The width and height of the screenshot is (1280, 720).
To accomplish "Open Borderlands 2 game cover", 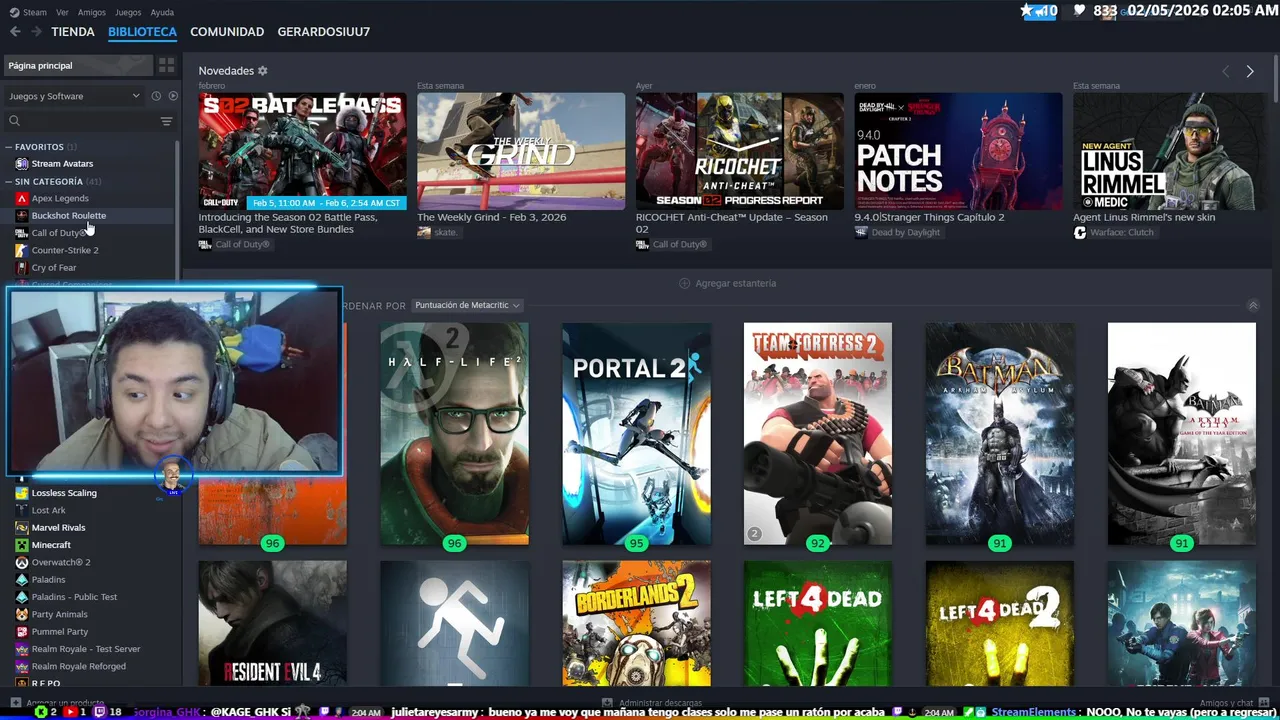I will tap(636, 623).
